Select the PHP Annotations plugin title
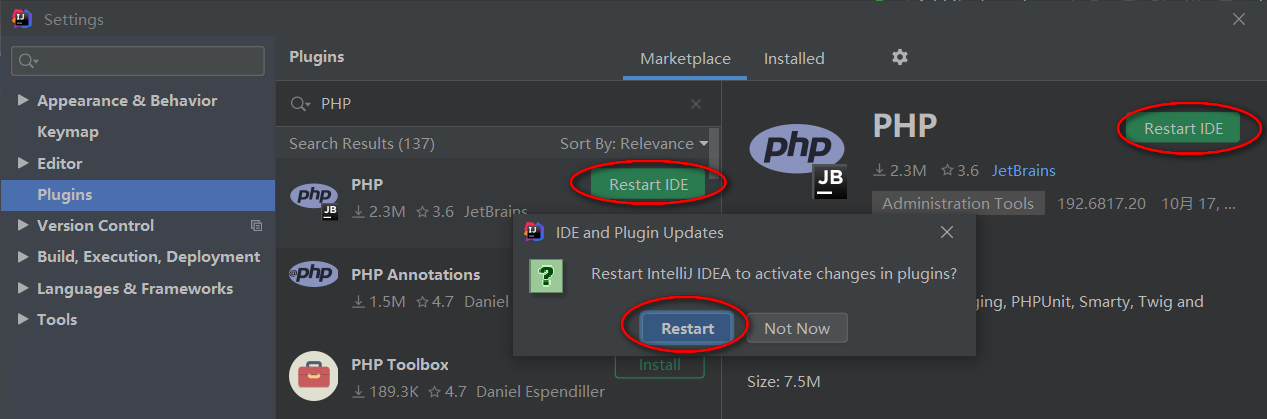Screen dimensions: 1267x419 click(416, 274)
